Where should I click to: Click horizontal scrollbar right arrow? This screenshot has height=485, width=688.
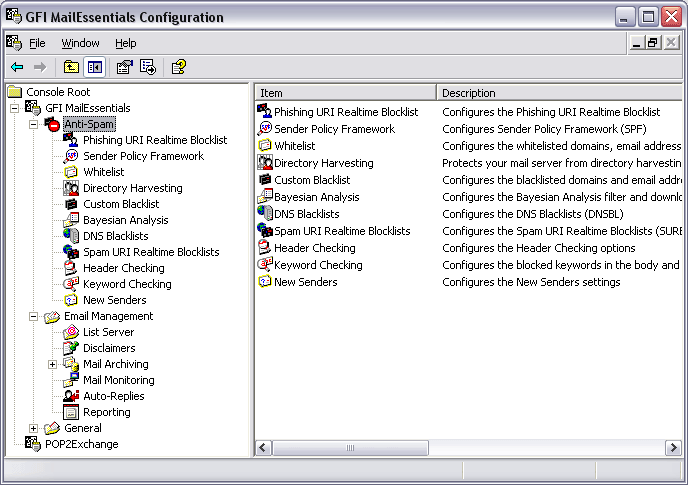673,448
